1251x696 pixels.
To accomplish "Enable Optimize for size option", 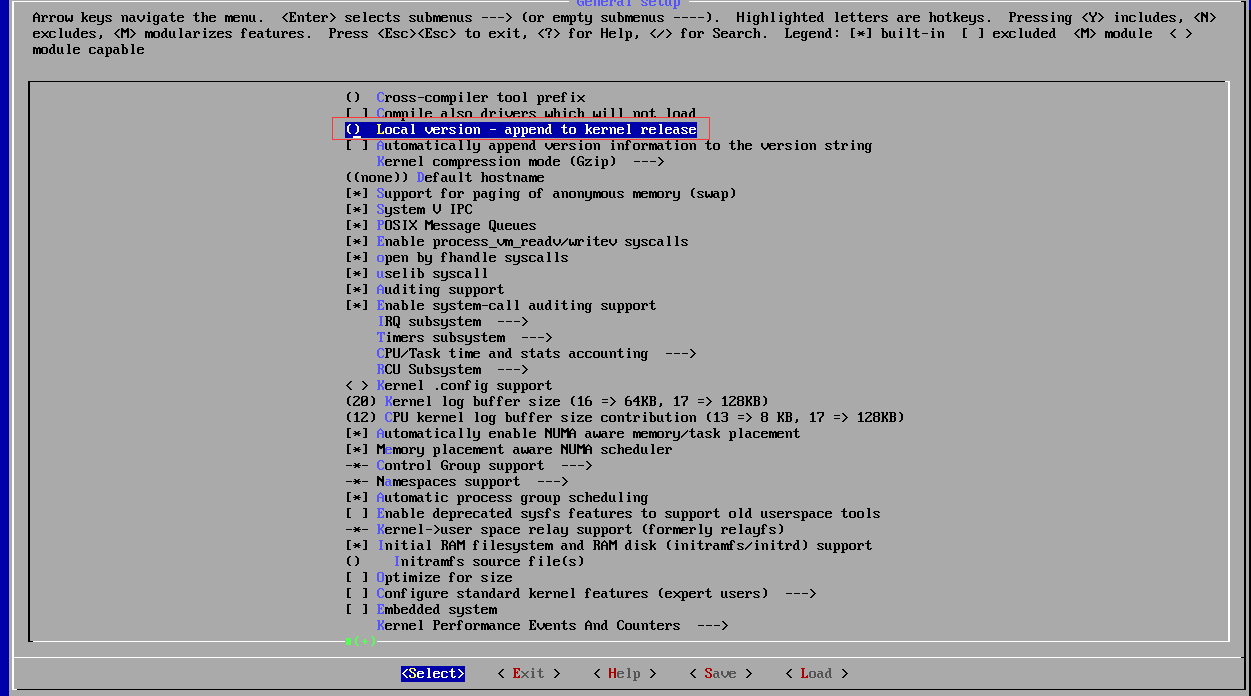I will (x=357, y=578).
